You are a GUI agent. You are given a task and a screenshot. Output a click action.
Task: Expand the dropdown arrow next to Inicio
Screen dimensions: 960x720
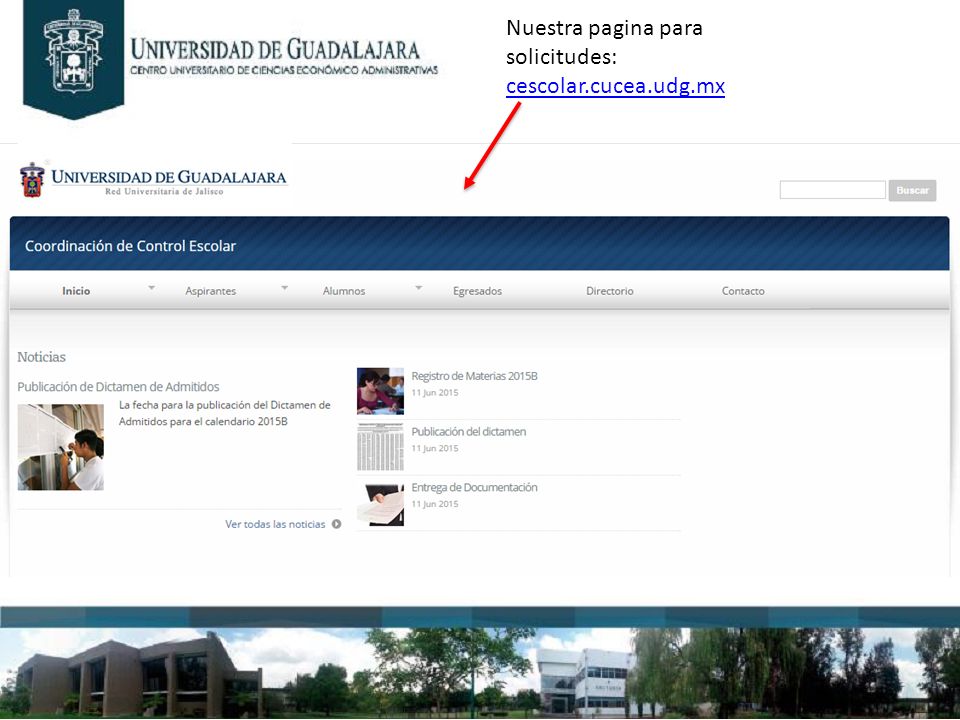[x=151, y=287]
